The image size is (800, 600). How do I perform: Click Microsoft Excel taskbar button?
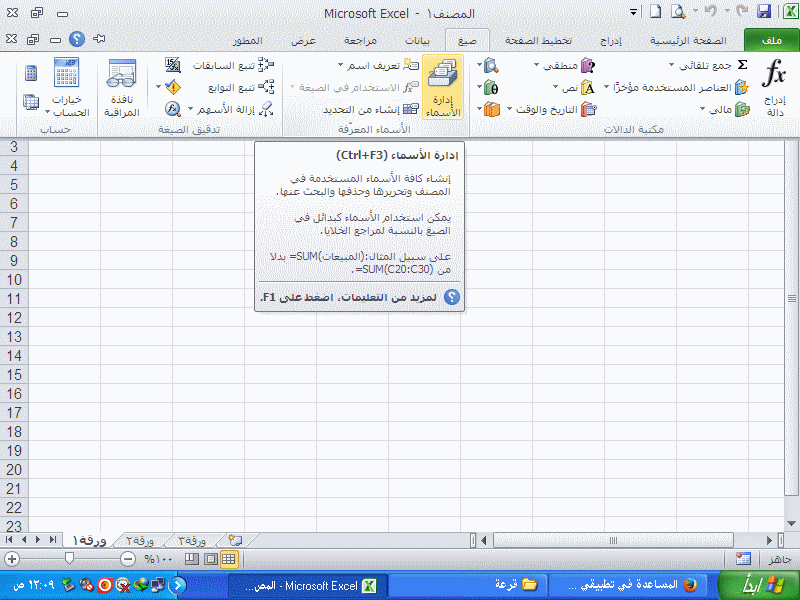309,585
